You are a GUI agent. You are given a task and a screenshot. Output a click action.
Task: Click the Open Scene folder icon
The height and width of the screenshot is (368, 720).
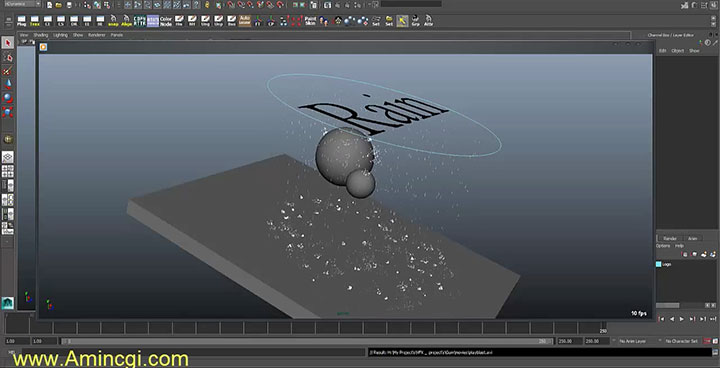[58, 5]
